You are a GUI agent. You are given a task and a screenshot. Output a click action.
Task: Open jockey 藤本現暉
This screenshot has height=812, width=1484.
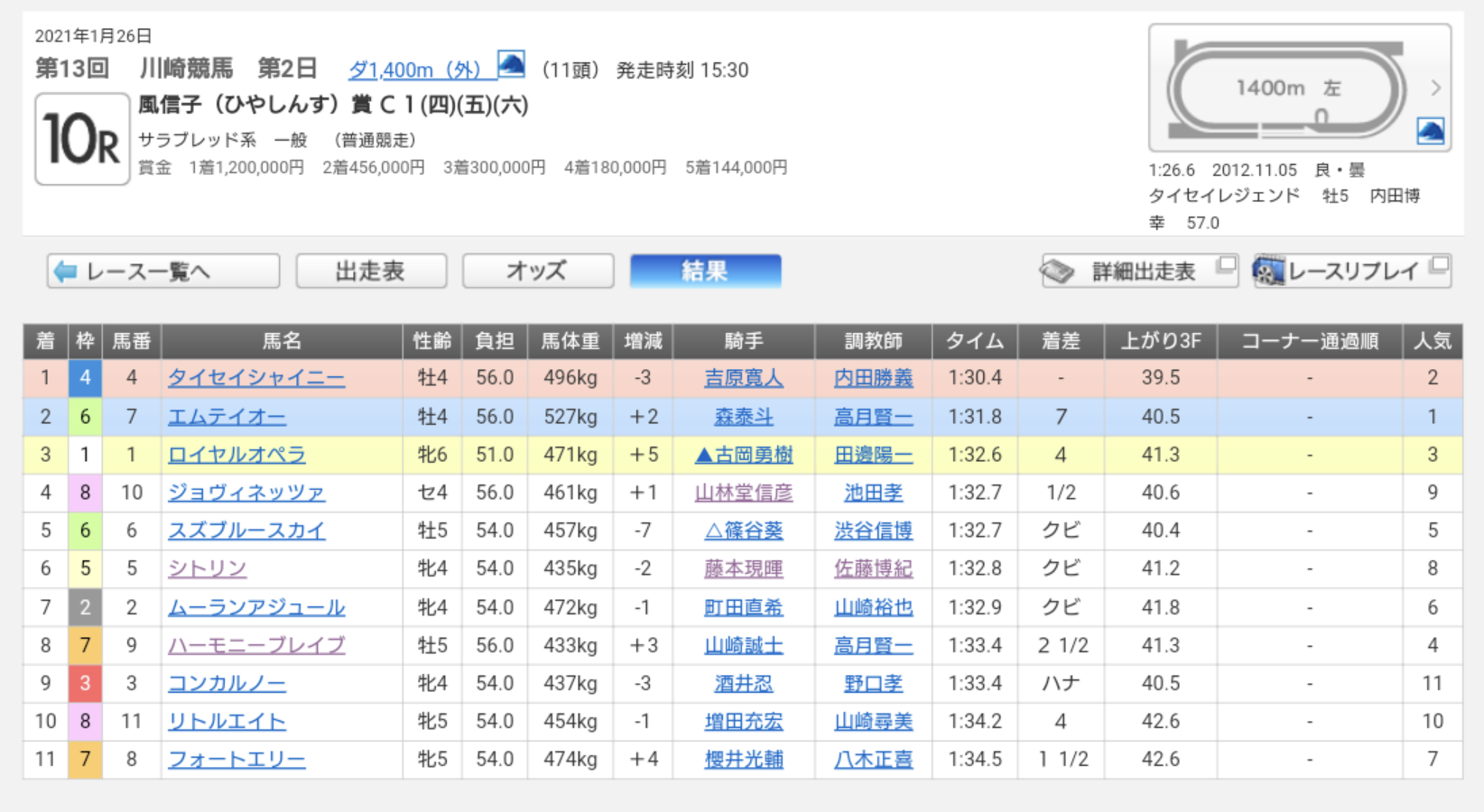[x=744, y=568]
